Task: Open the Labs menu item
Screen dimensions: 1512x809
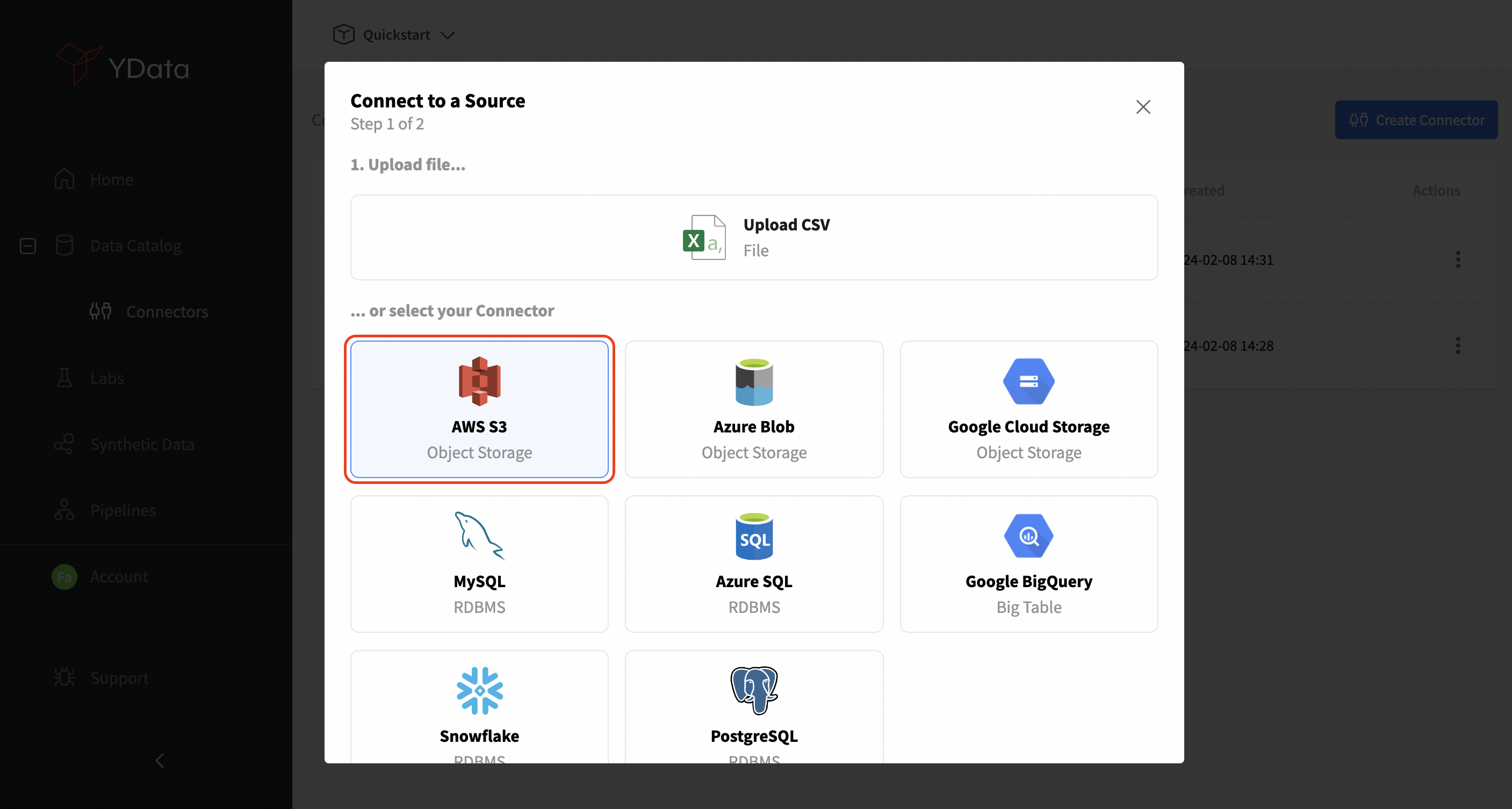Action: (107, 378)
